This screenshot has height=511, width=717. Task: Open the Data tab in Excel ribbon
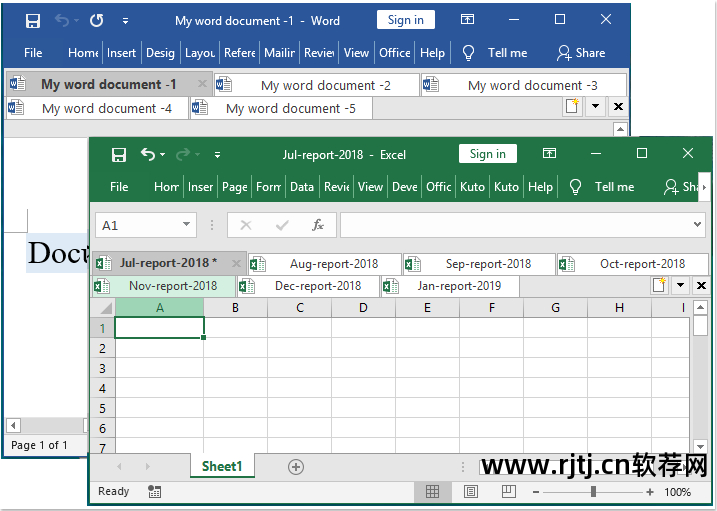pos(302,187)
